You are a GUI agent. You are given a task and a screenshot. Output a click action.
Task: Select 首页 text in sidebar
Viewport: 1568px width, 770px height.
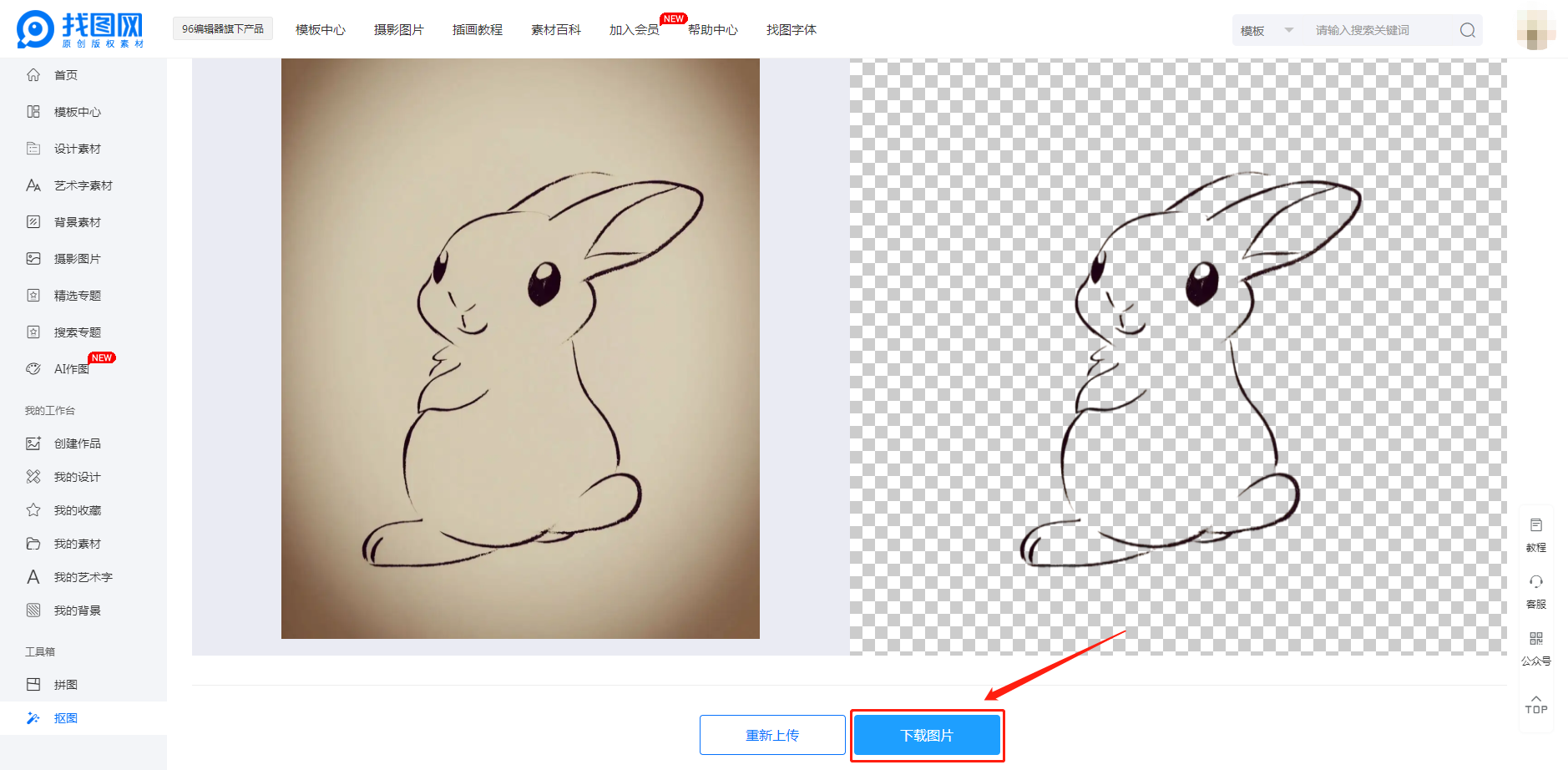click(x=66, y=75)
